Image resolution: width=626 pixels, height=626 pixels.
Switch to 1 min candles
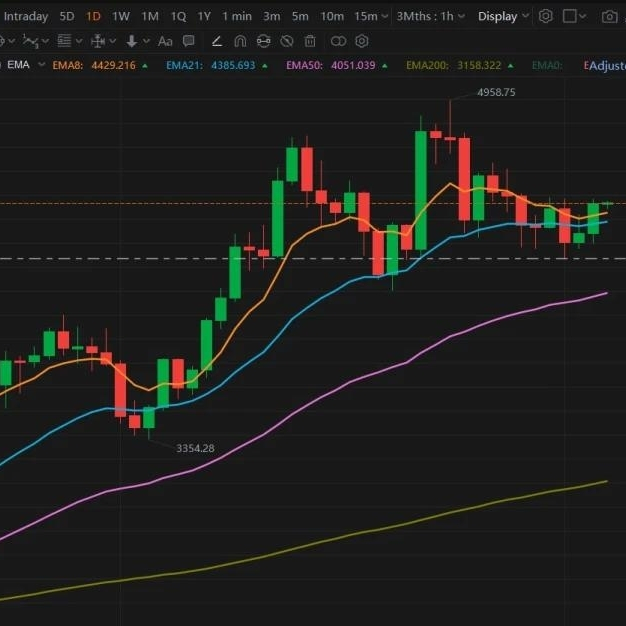pos(237,16)
